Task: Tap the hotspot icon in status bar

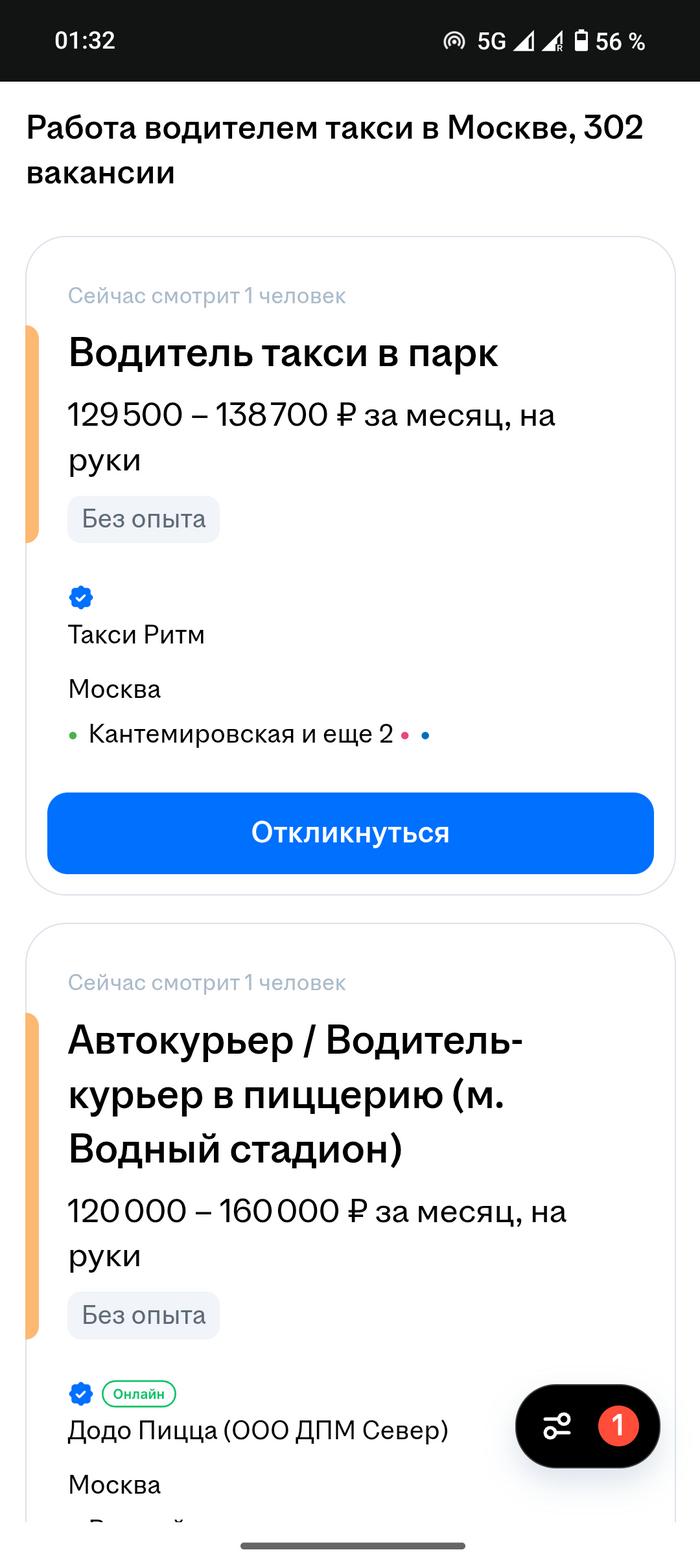Action: (454, 41)
